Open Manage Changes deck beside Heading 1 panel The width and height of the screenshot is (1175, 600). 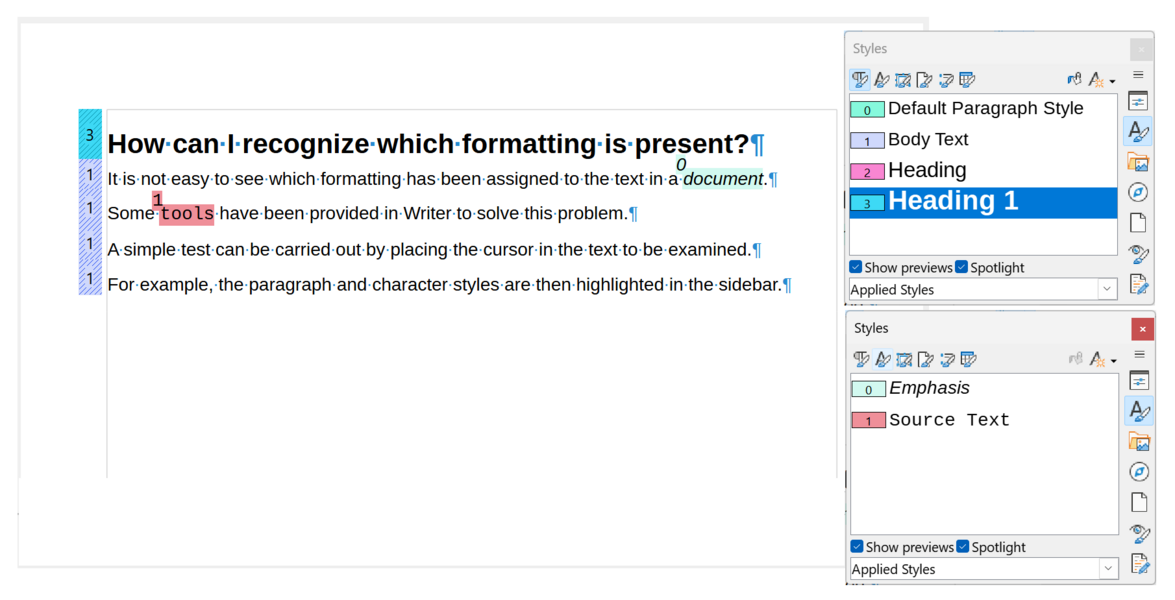[x=1138, y=285]
